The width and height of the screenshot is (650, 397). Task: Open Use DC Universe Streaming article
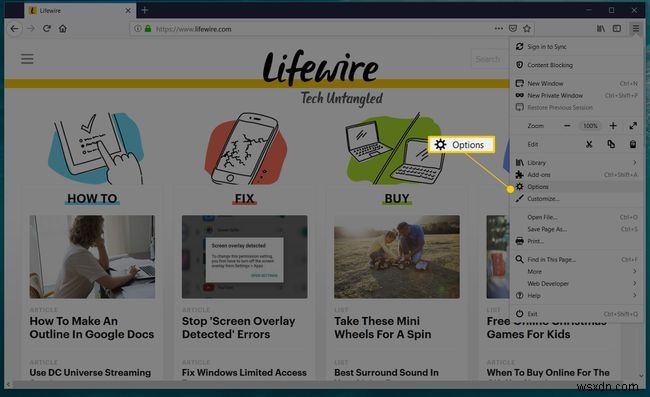[x=90, y=372]
